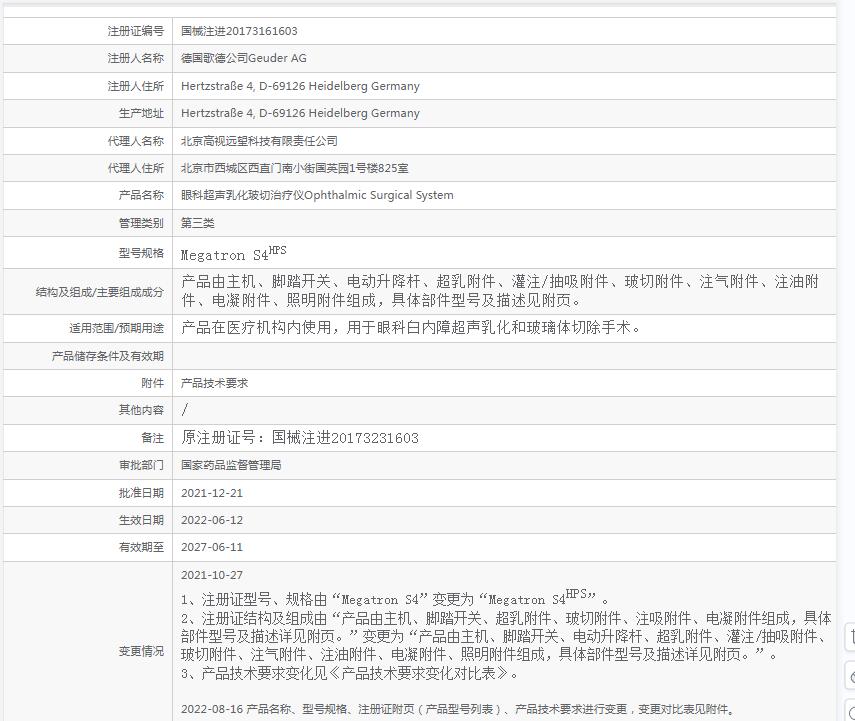
Task: Click intended use text 产品在医疗机构内使用
Action: tap(411, 328)
